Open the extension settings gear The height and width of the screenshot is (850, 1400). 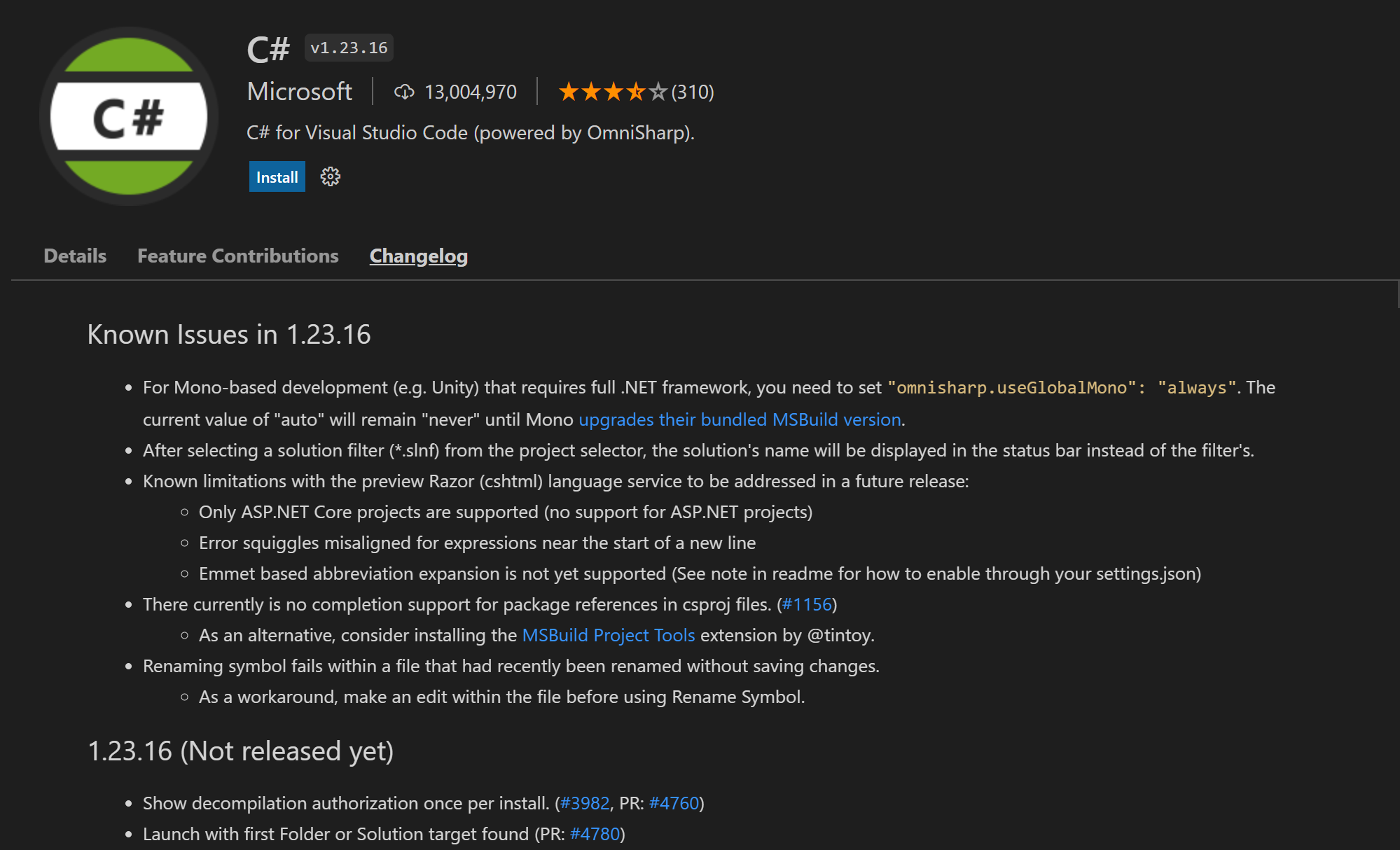[329, 177]
